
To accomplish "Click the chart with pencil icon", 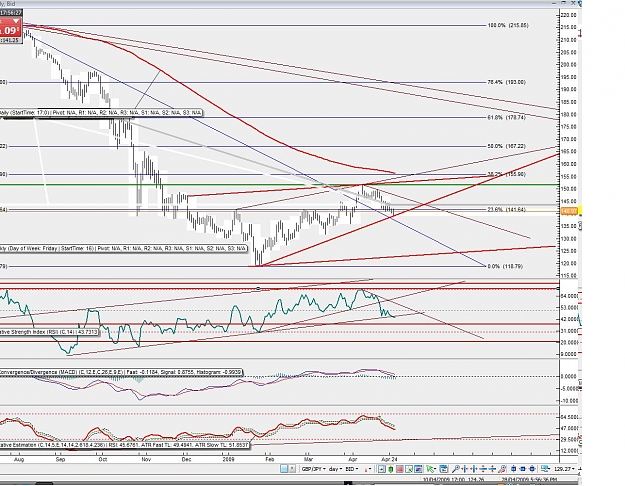I will tap(409, 469).
